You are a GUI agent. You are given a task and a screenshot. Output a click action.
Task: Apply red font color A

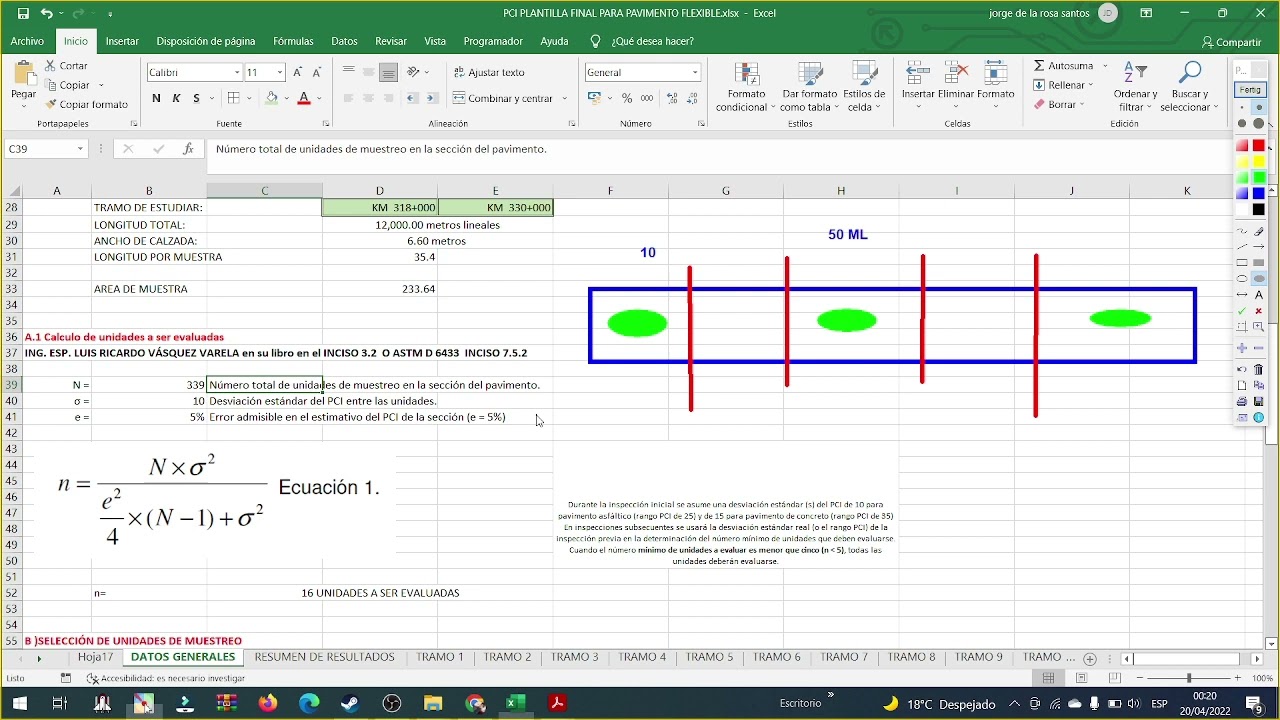306,98
